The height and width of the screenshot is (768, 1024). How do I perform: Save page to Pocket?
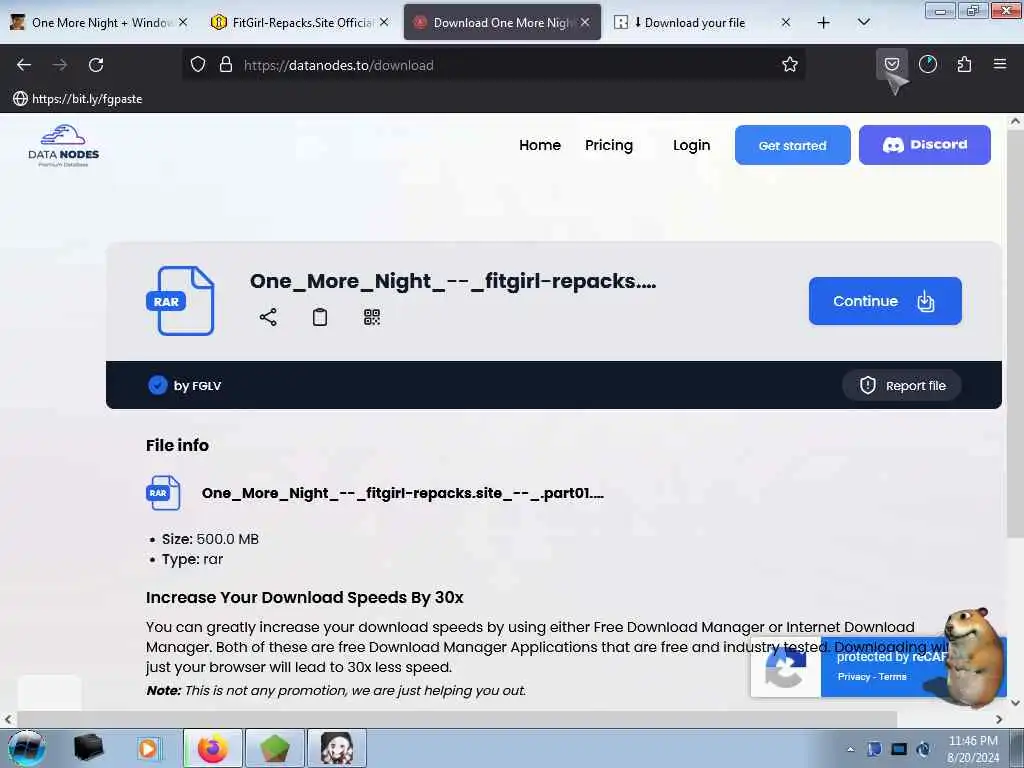pyautogui.click(x=891, y=65)
